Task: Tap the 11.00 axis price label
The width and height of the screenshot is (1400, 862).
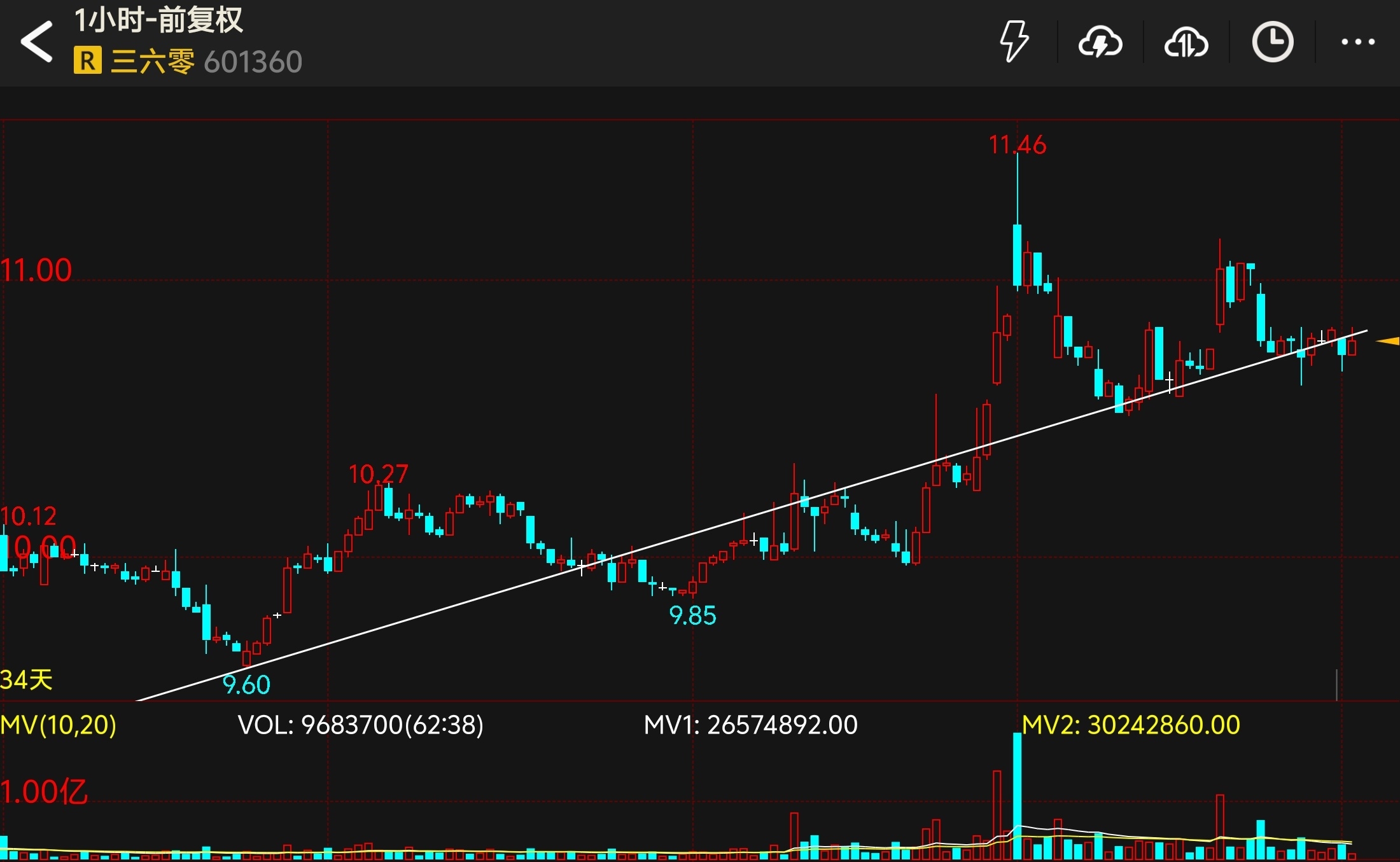Action: [x=36, y=270]
